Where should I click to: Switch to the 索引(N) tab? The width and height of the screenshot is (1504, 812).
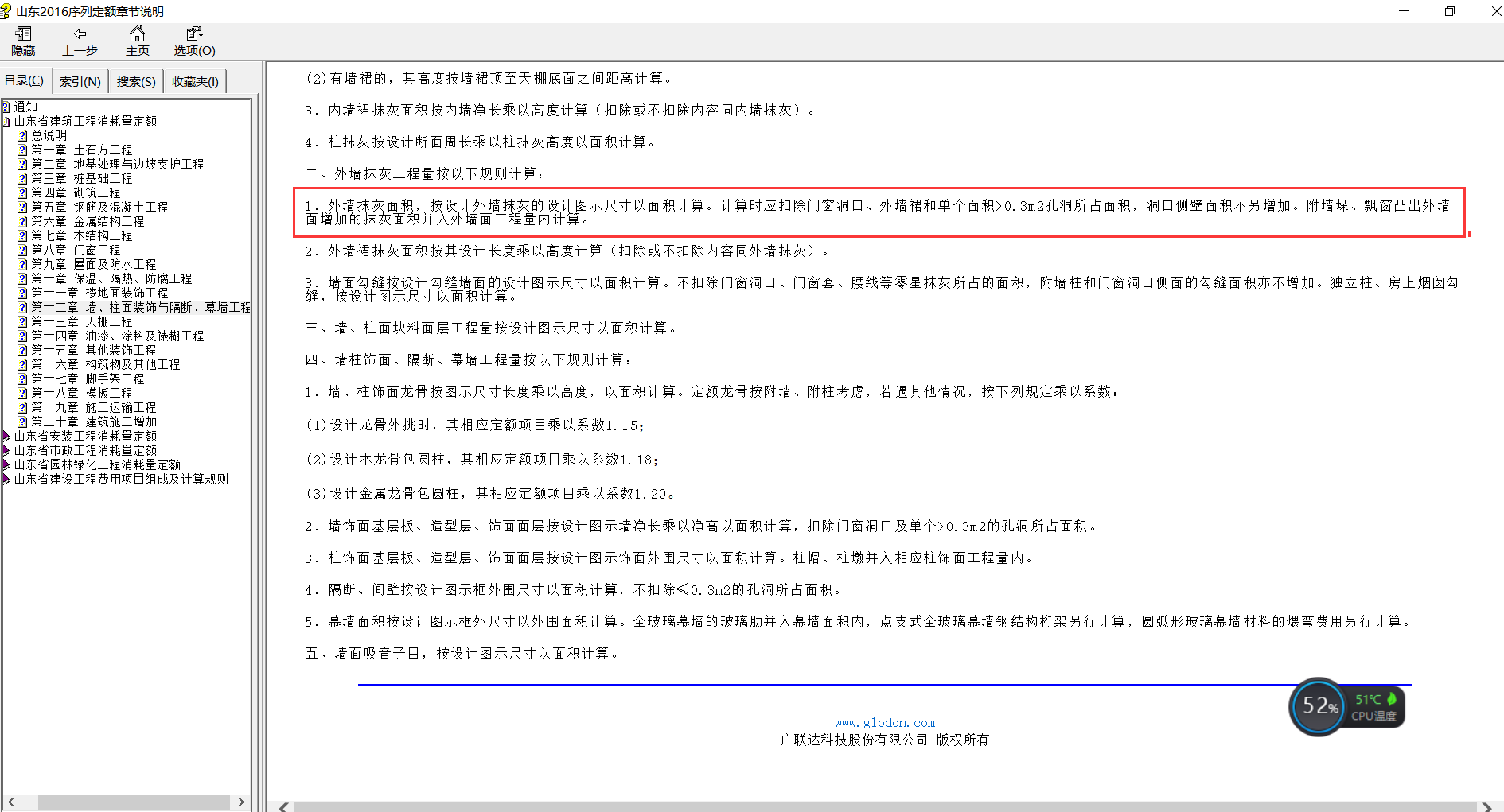click(x=80, y=81)
